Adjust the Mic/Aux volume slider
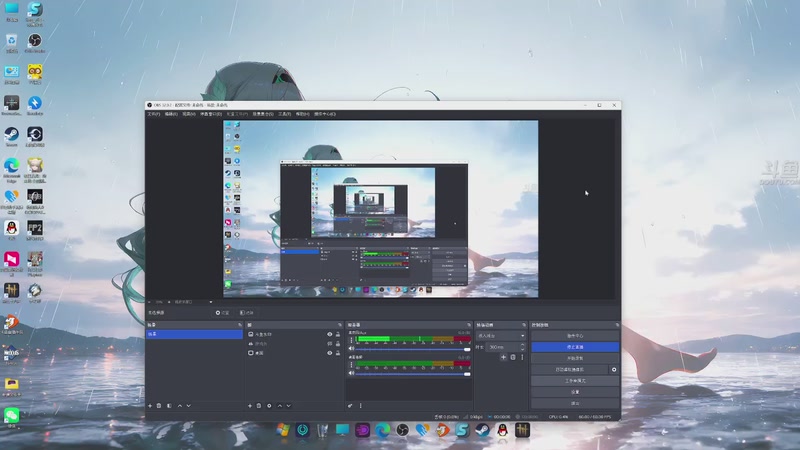 pos(413,349)
